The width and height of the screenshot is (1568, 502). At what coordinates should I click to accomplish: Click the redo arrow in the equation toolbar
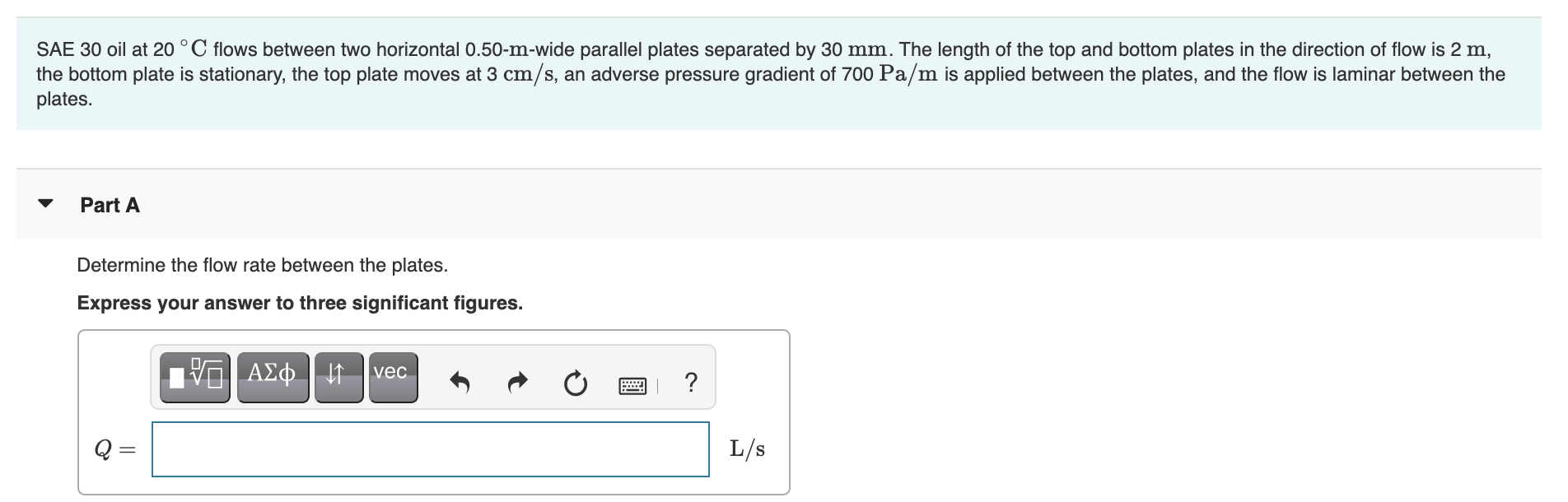pos(516,381)
